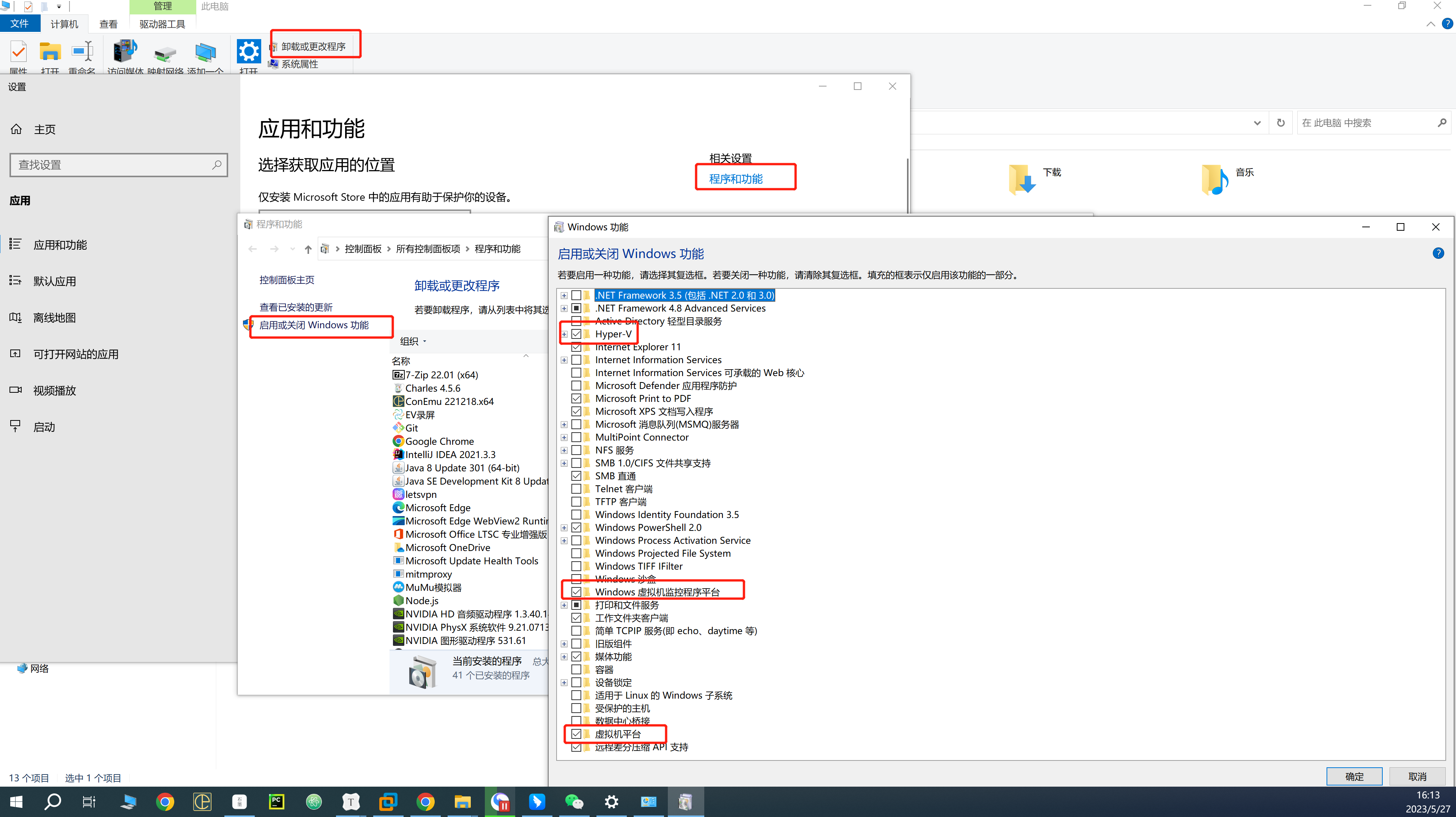Select 默认应用 in the Settings sidebar

[x=54, y=281]
